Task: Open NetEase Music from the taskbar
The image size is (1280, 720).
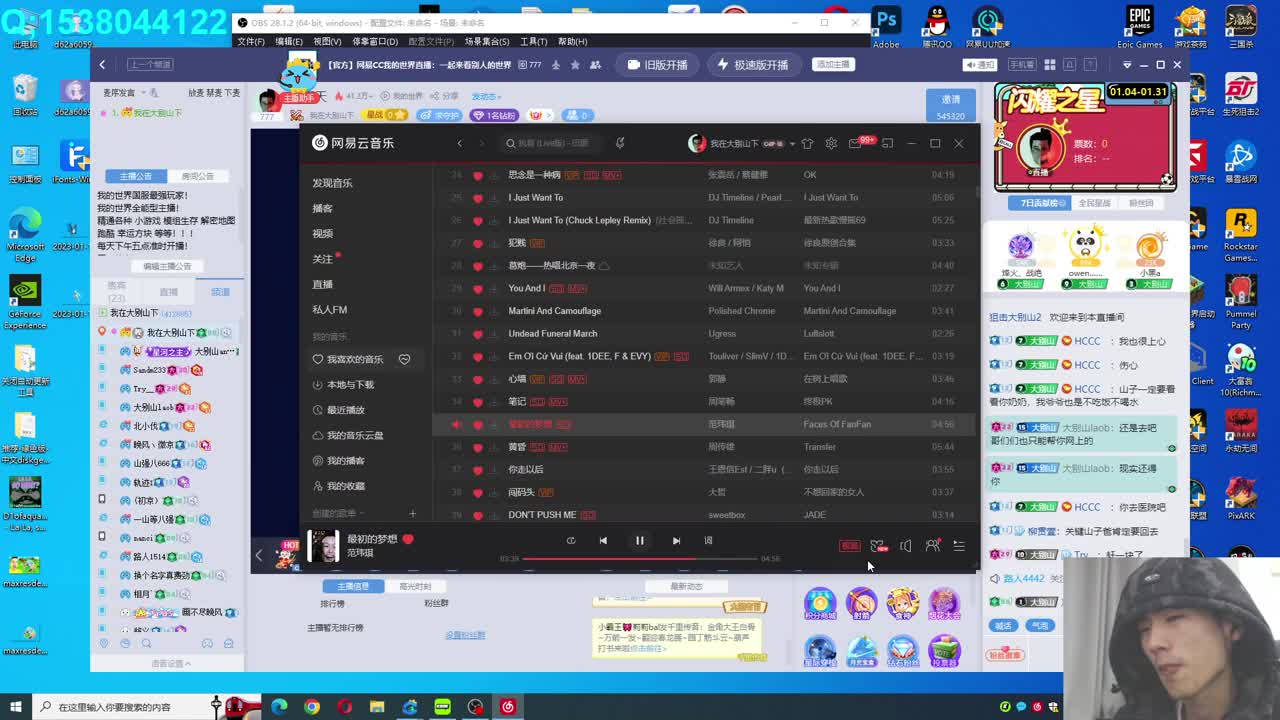Action: (508, 707)
